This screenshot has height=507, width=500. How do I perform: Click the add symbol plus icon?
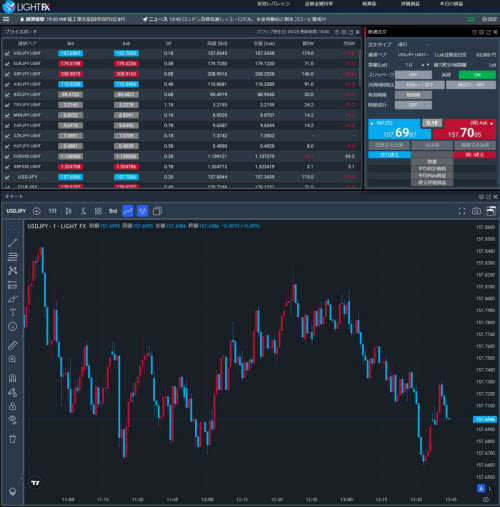[37, 211]
